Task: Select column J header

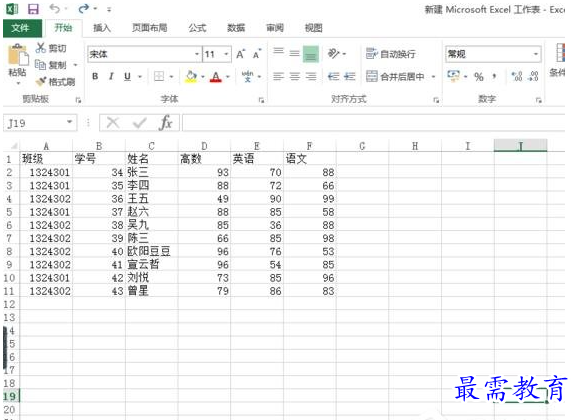Action: [520, 146]
